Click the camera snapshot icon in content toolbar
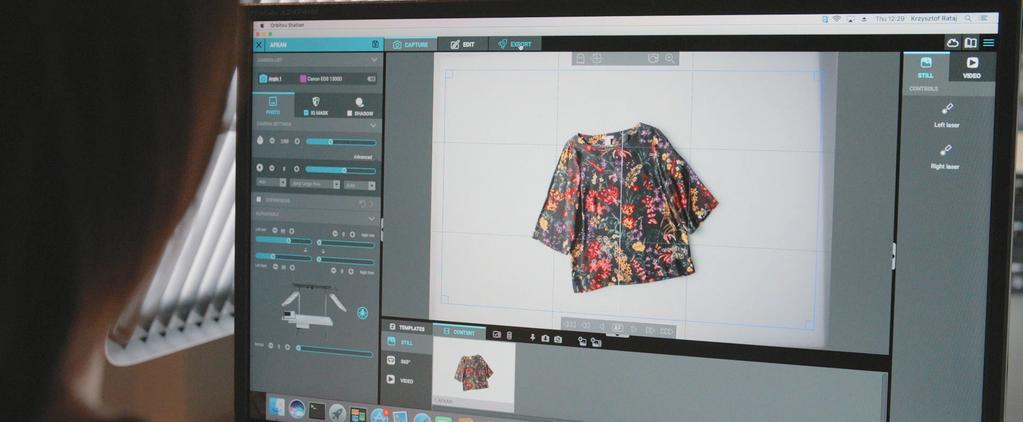Viewport: 1023px width, 422px height. tap(558, 339)
